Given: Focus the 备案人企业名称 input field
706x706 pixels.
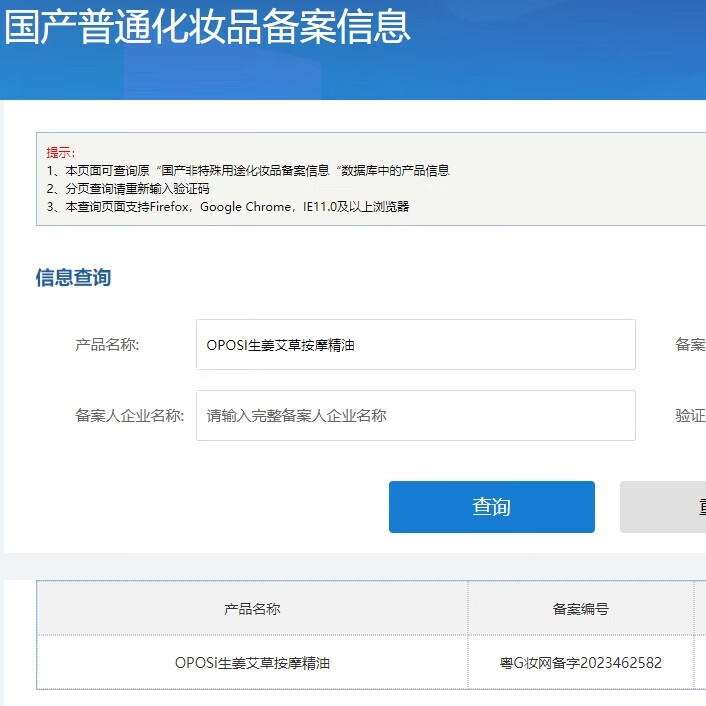Looking at the screenshot, I should pos(415,415).
